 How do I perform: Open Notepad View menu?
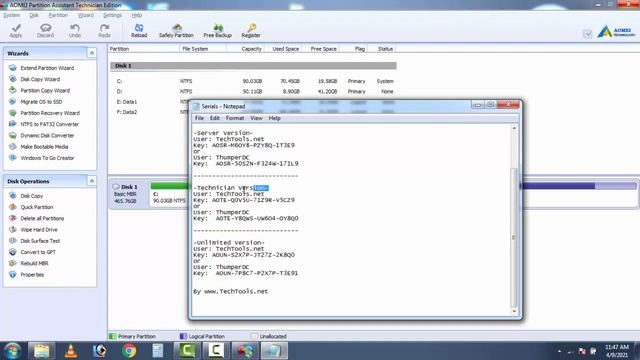[256, 118]
